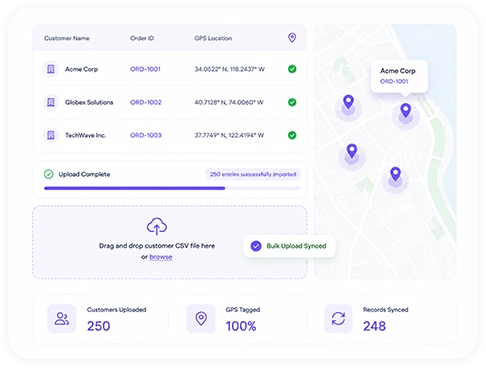Screen dimensions: 486x368
Task: Click the green checkmark in Acme Corp row
Action: [x=292, y=69]
